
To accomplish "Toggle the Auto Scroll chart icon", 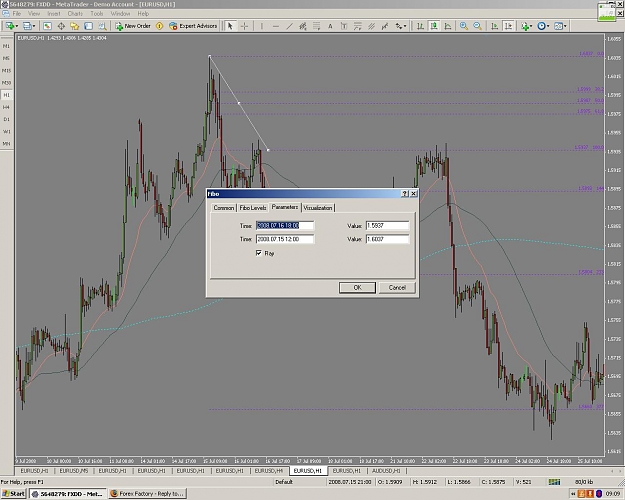I will 494,26.
